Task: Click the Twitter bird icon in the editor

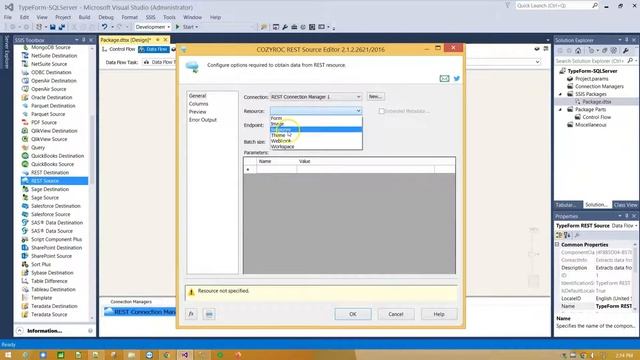Action: (x=457, y=78)
